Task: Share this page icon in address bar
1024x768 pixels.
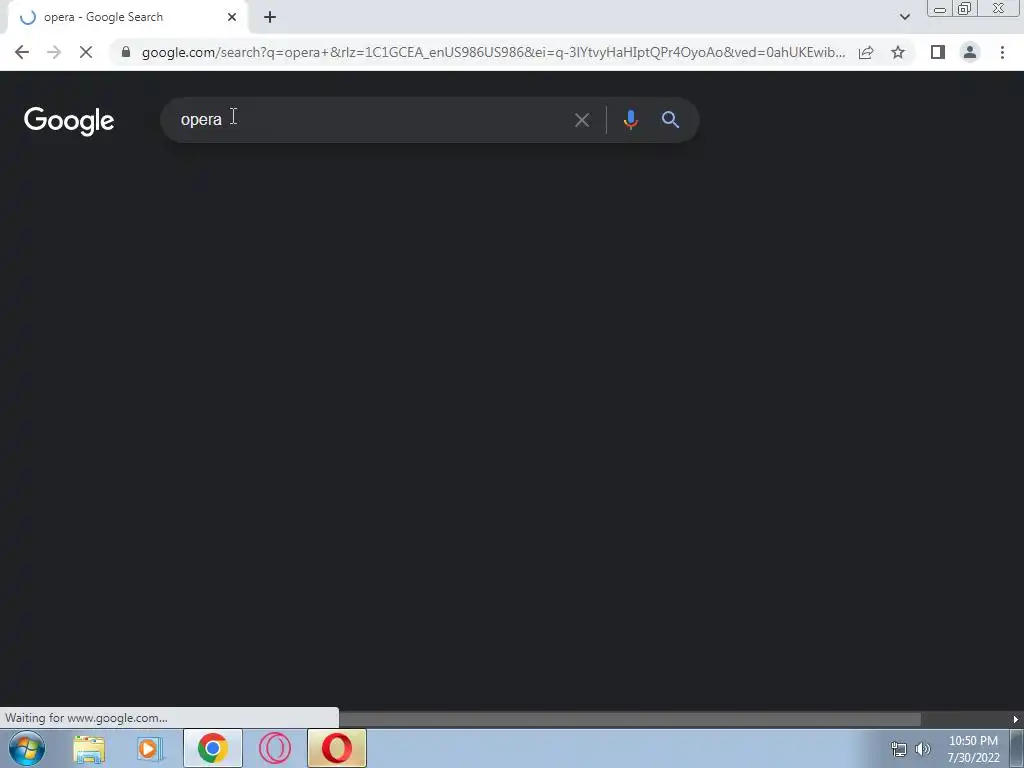Action: 866,52
